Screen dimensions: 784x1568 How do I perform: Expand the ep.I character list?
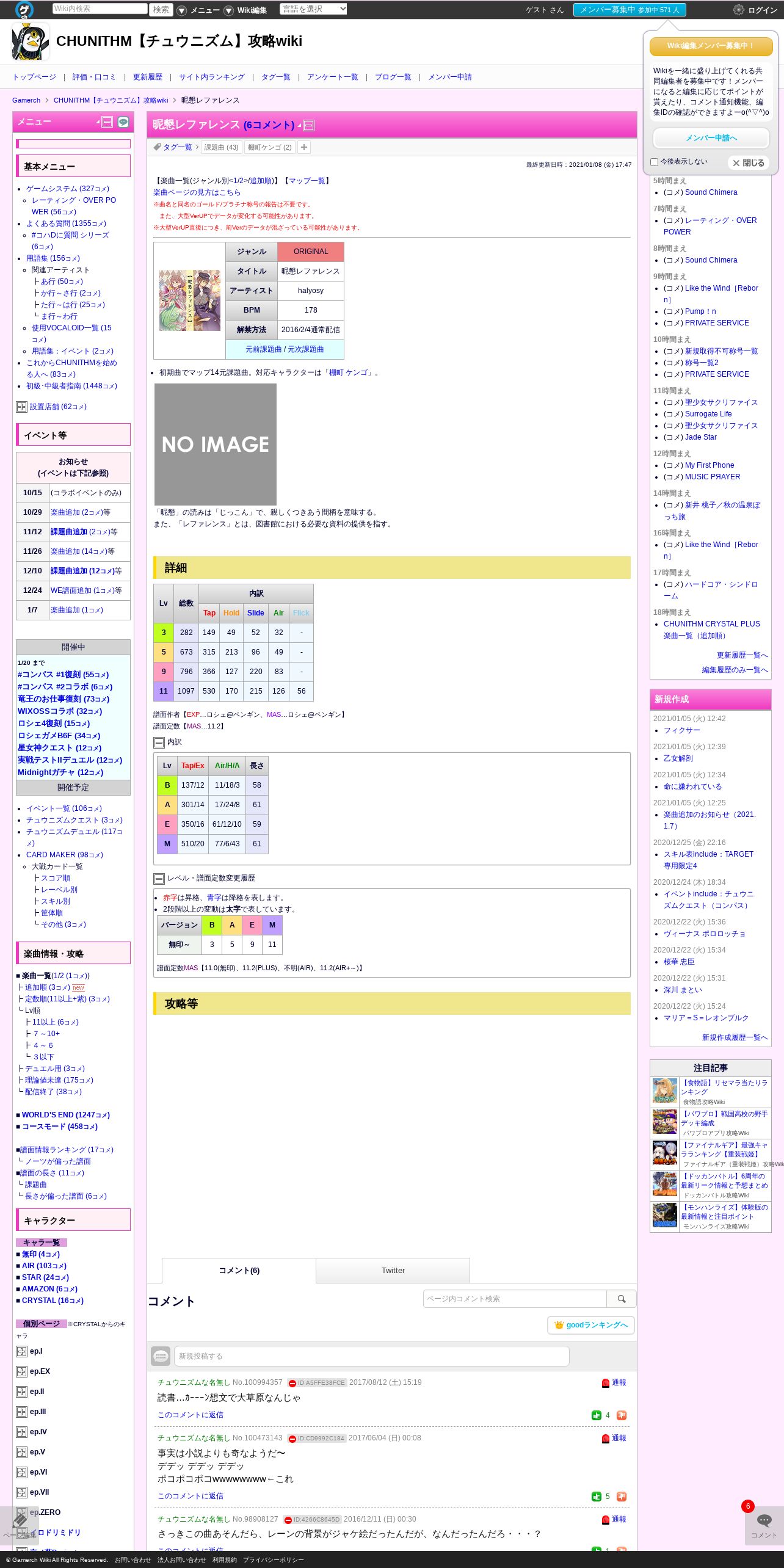(21, 1351)
